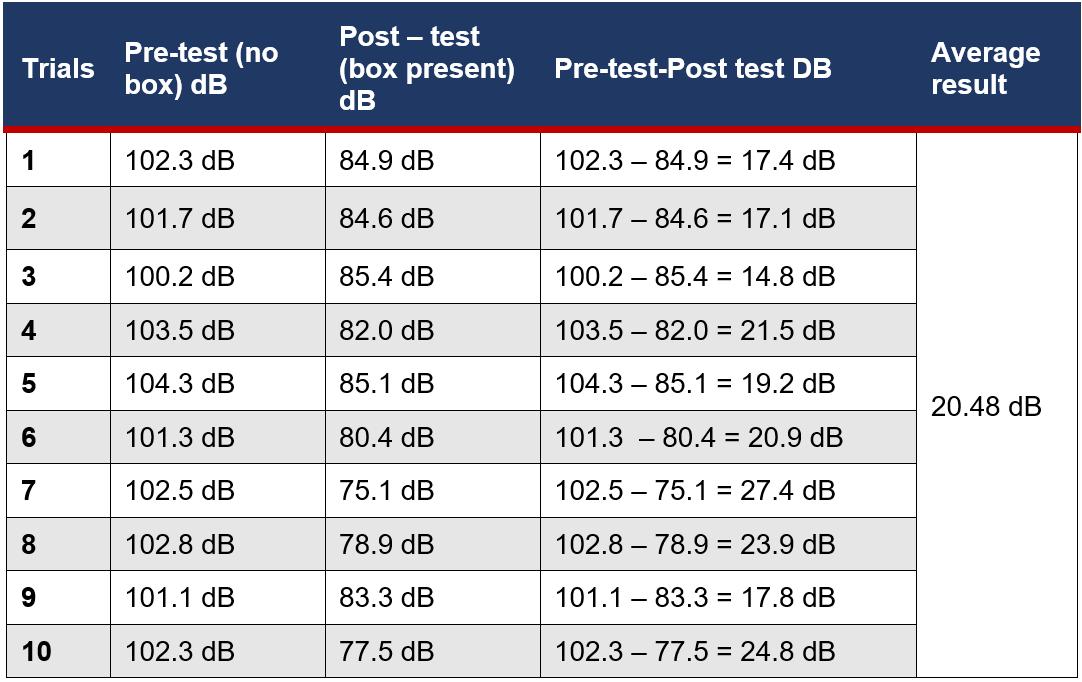Click the Post – test (box present) header

coord(433,68)
